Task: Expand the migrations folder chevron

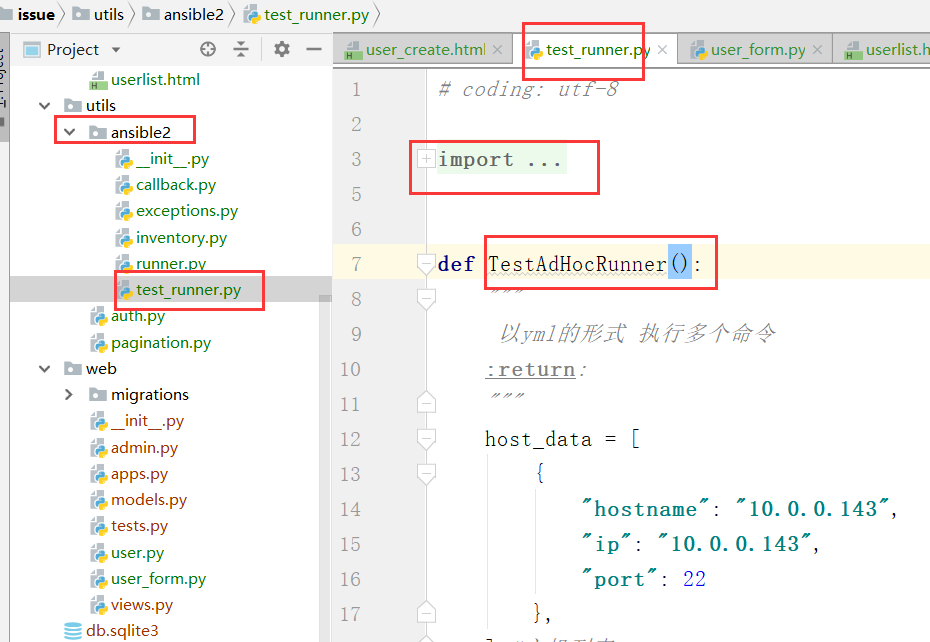Action: pos(69,395)
